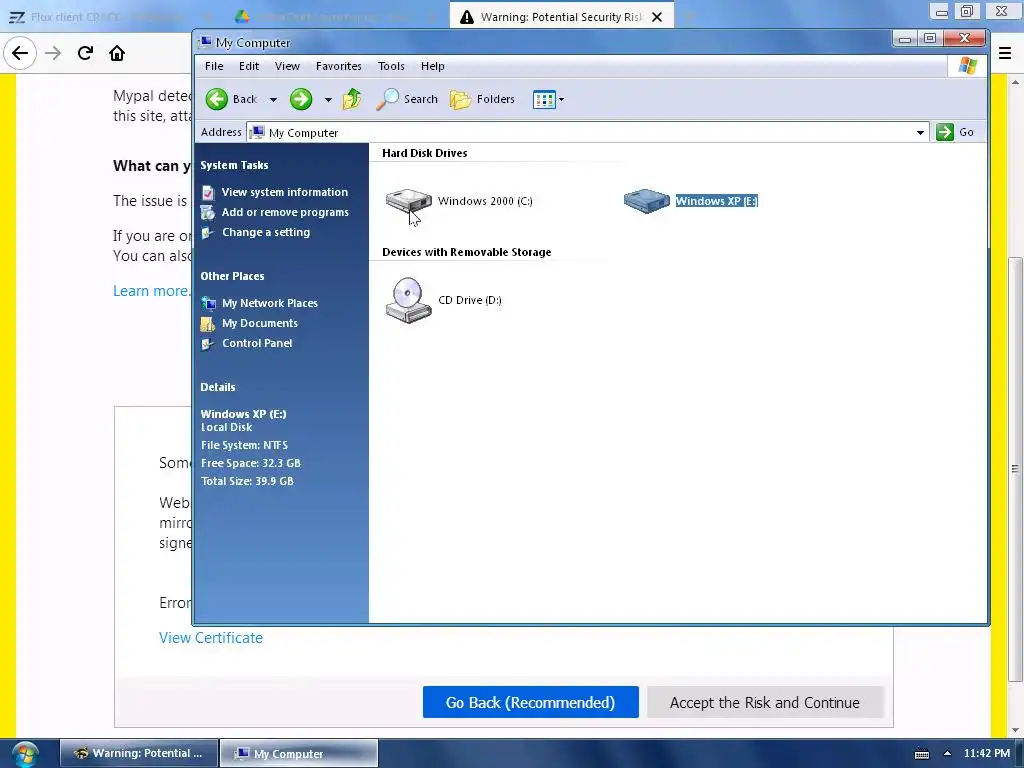Click the browser back arrow button
This screenshot has width=1024, height=768.
click(20, 53)
